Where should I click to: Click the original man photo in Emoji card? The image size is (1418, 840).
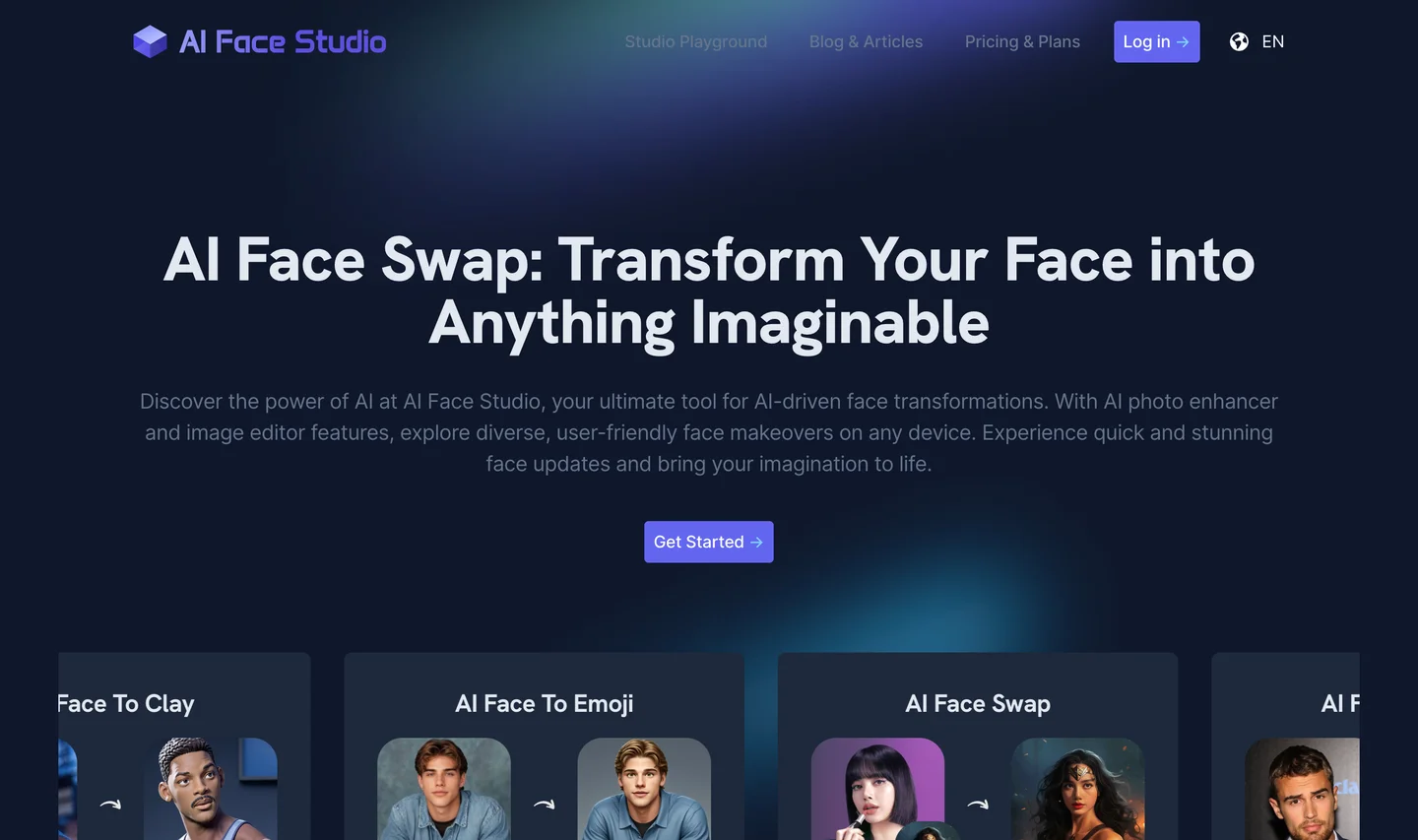444,789
